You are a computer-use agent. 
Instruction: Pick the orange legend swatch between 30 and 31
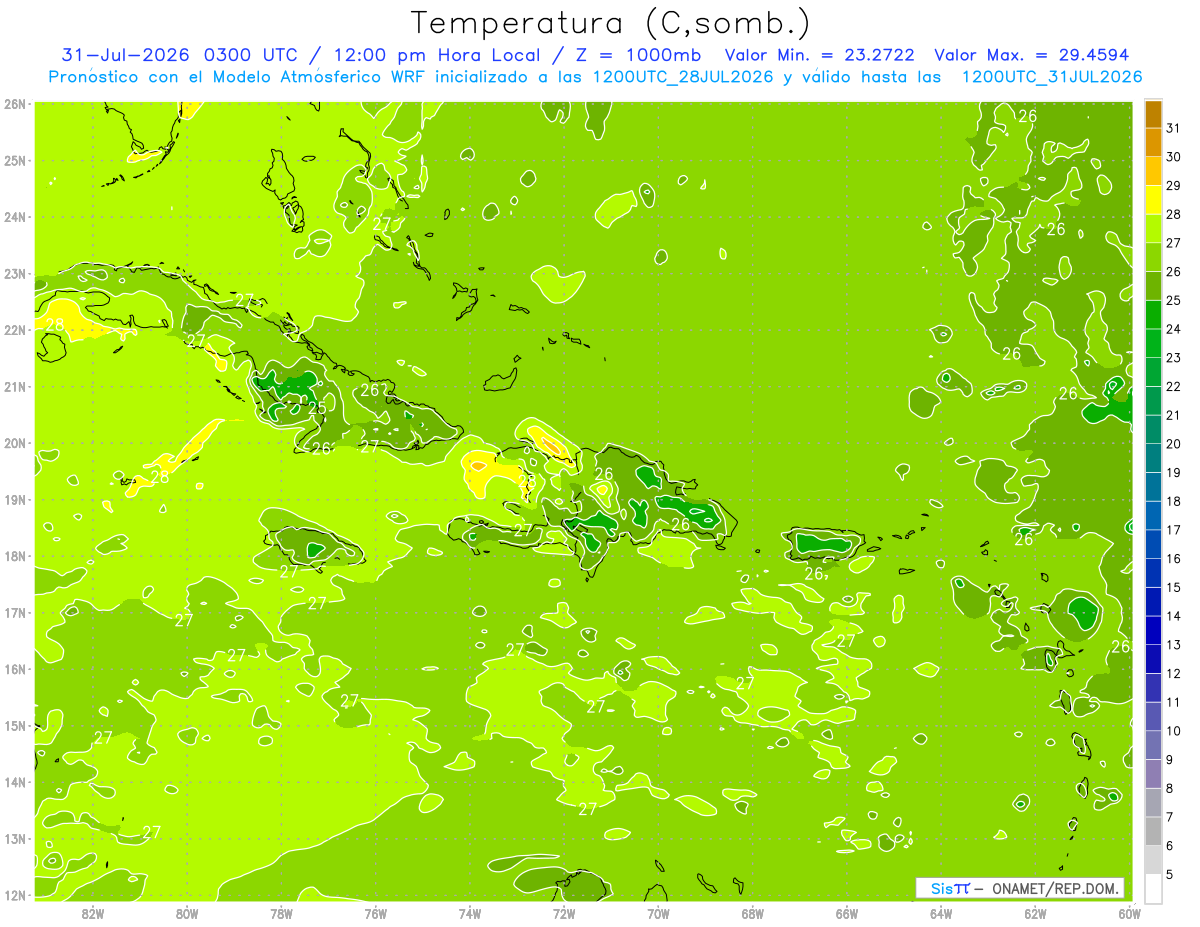(x=1153, y=142)
